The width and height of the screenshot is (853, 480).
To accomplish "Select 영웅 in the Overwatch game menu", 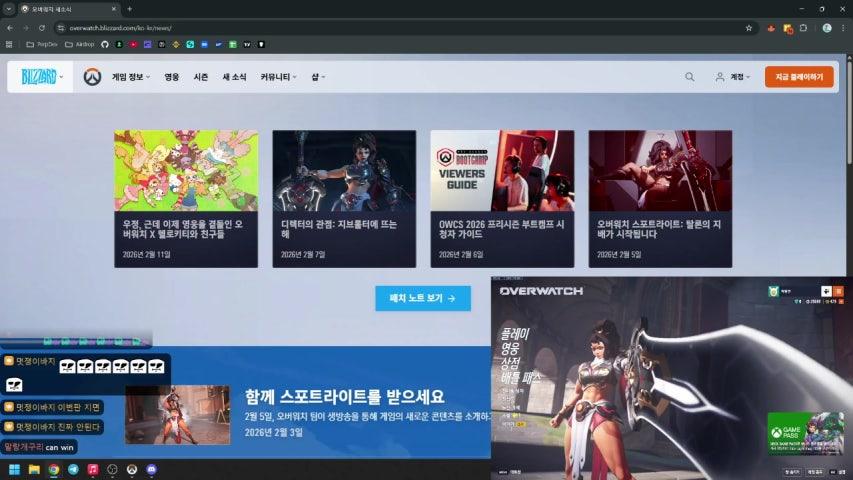I will pos(510,349).
